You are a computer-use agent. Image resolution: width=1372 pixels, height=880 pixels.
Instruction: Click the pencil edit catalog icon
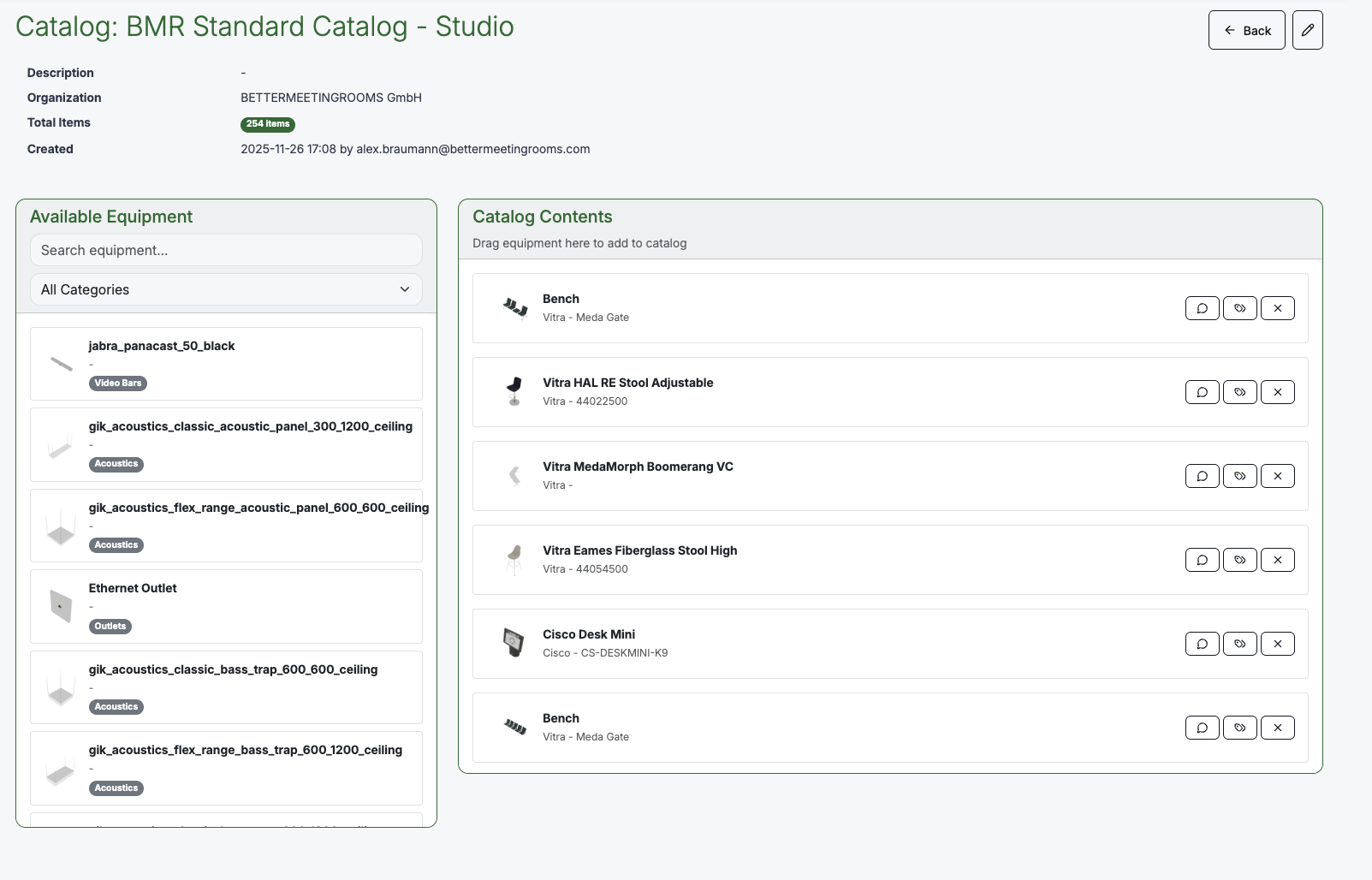pos(1307,30)
